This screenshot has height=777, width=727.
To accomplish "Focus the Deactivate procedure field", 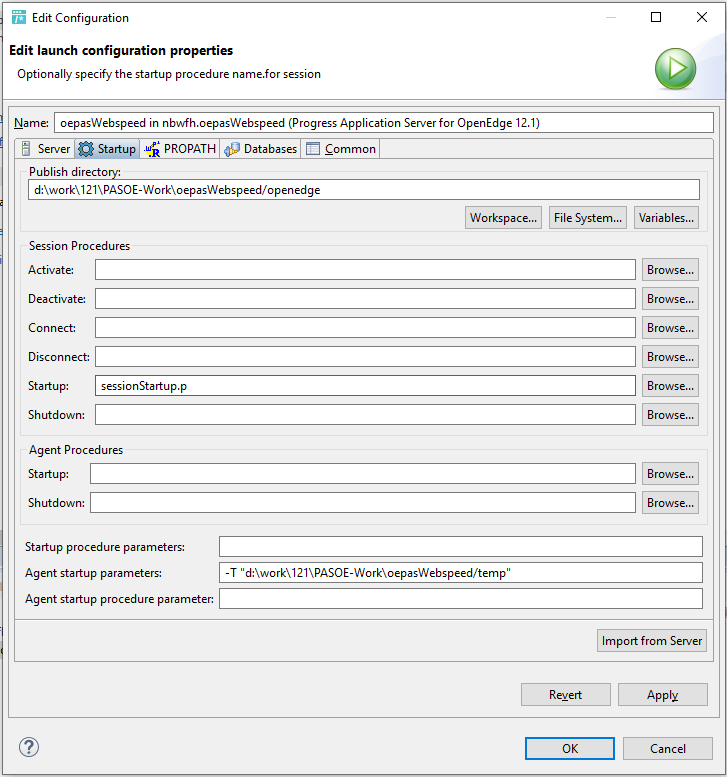I will tap(365, 299).
